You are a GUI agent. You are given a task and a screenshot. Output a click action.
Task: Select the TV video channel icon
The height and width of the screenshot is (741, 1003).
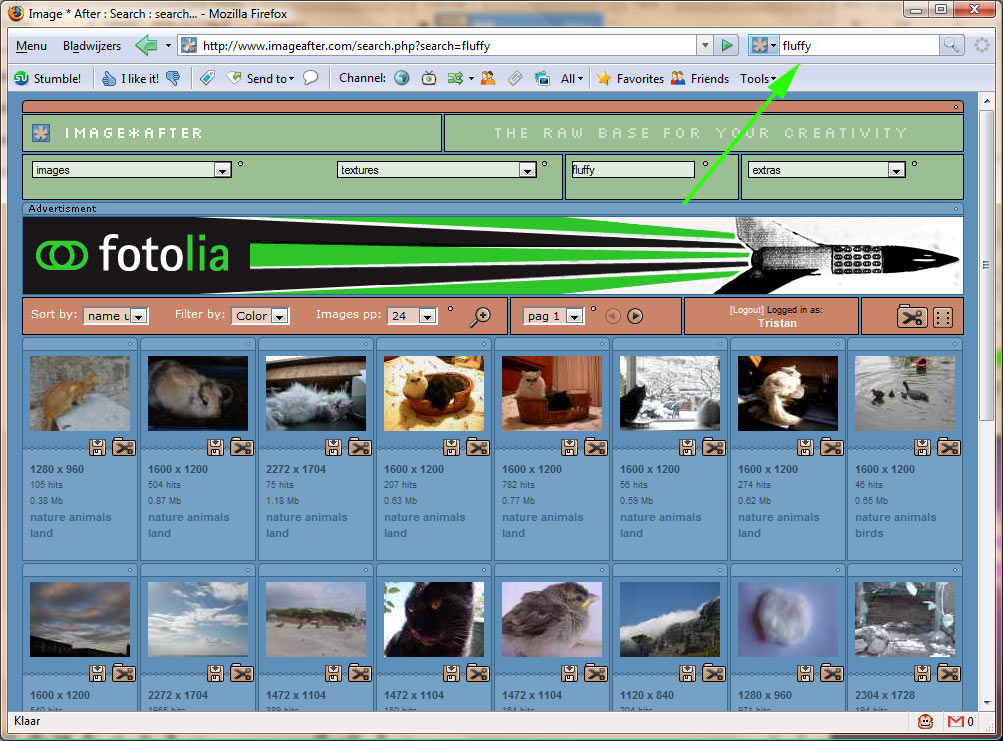coord(429,78)
